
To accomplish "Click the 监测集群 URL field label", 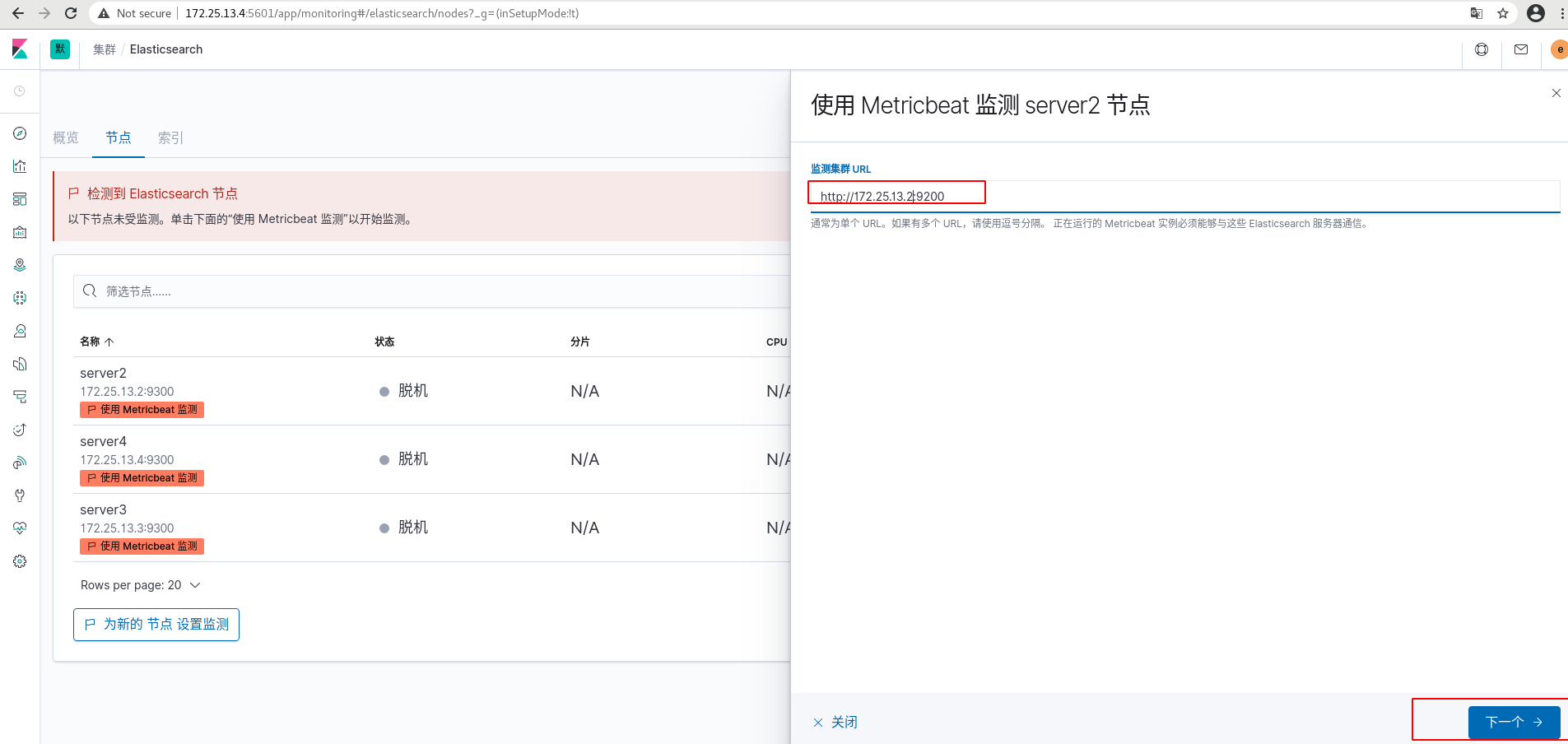I will [x=840, y=169].
